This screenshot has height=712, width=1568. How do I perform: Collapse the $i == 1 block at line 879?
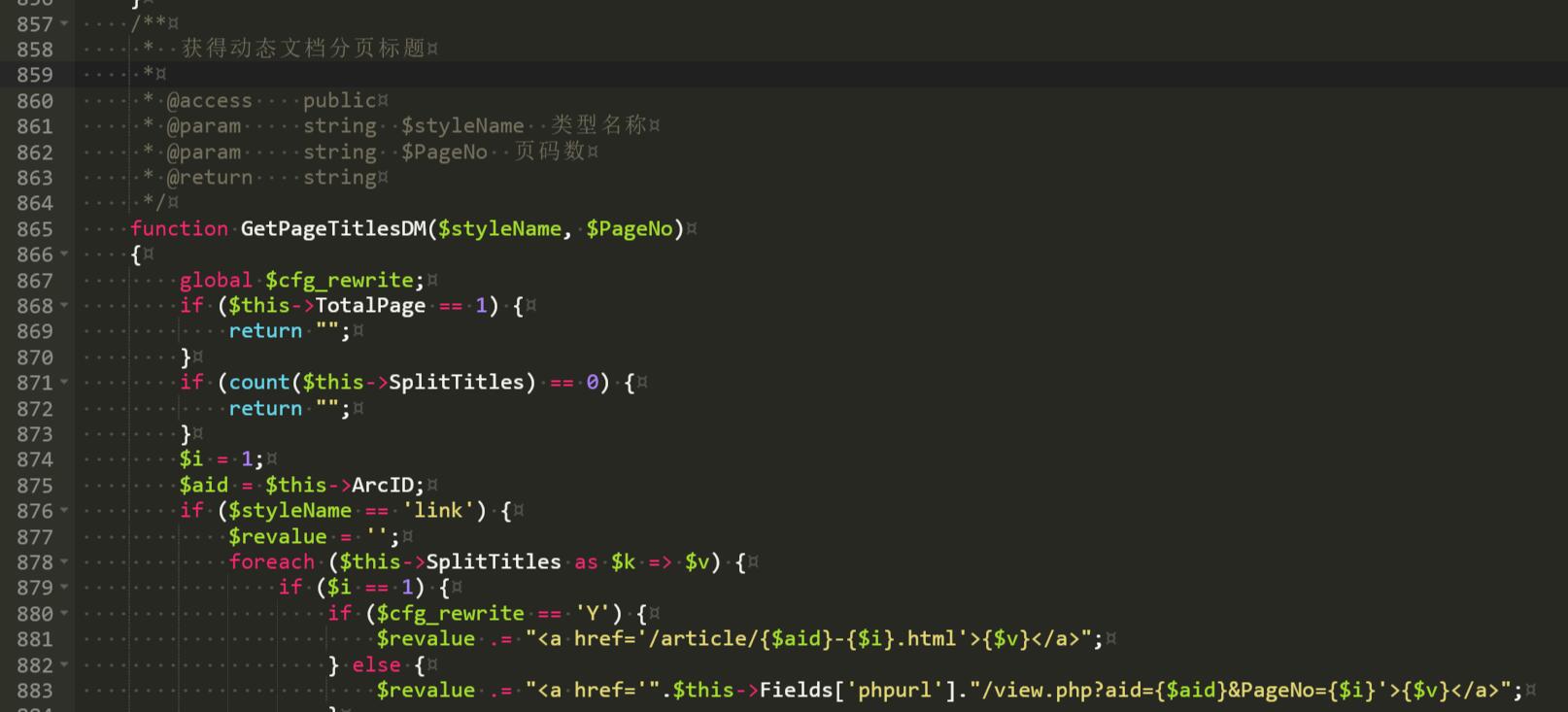tap(65, 588)
